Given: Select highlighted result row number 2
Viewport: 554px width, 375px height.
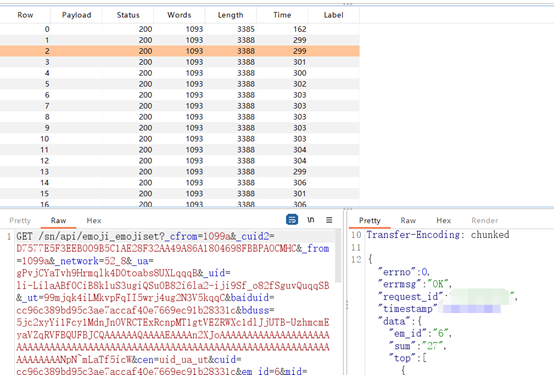Looking at the screenshot, I should click(x=180, y=51).
